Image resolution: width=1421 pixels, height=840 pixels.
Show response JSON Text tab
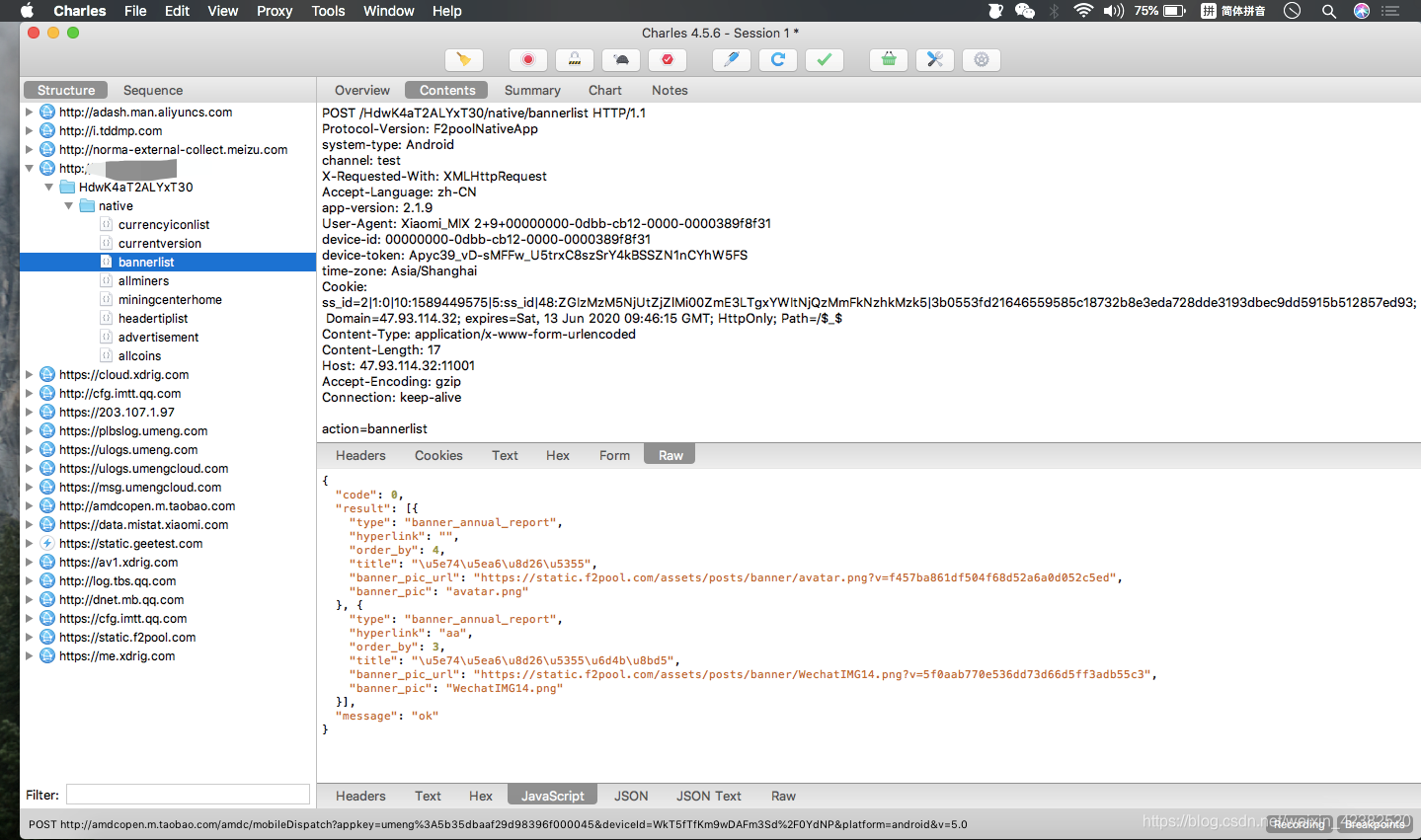(709, 796)
